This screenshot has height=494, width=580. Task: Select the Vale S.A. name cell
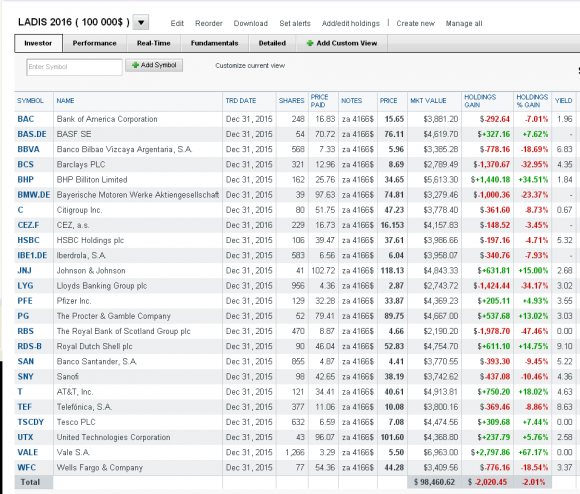point(73,453)
